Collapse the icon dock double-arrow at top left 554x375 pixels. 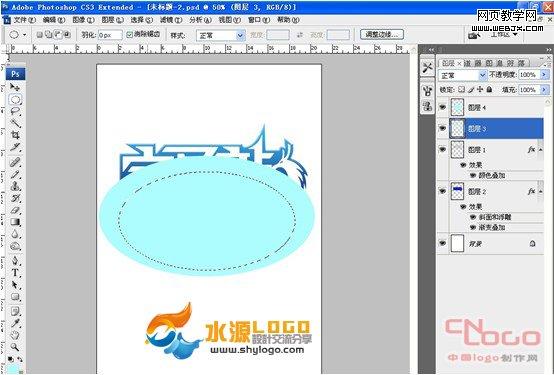click(x=431, y=50)
